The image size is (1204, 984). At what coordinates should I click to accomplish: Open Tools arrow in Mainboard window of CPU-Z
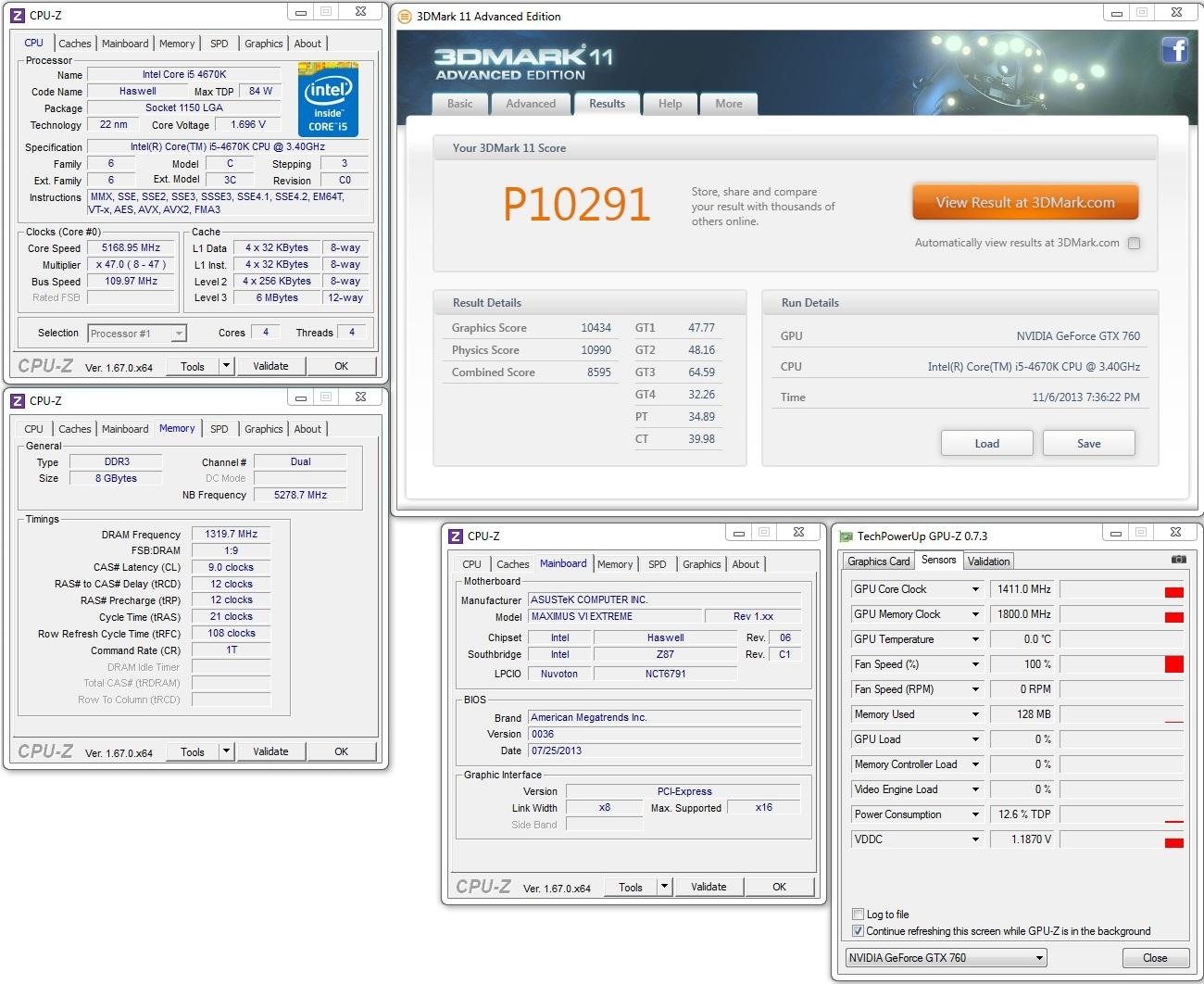point(664,887)
